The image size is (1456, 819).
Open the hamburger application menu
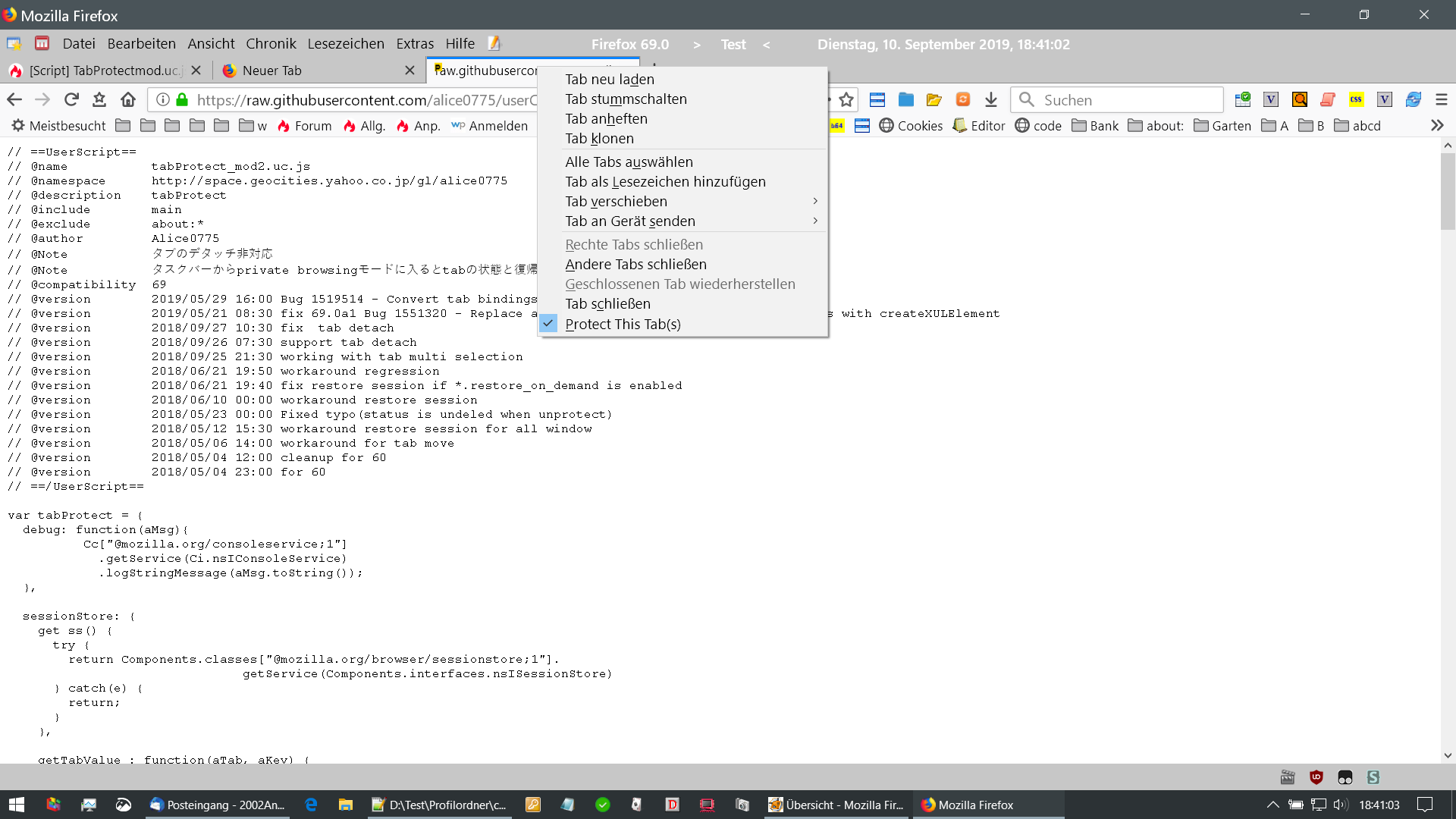tap(1442, 99)
